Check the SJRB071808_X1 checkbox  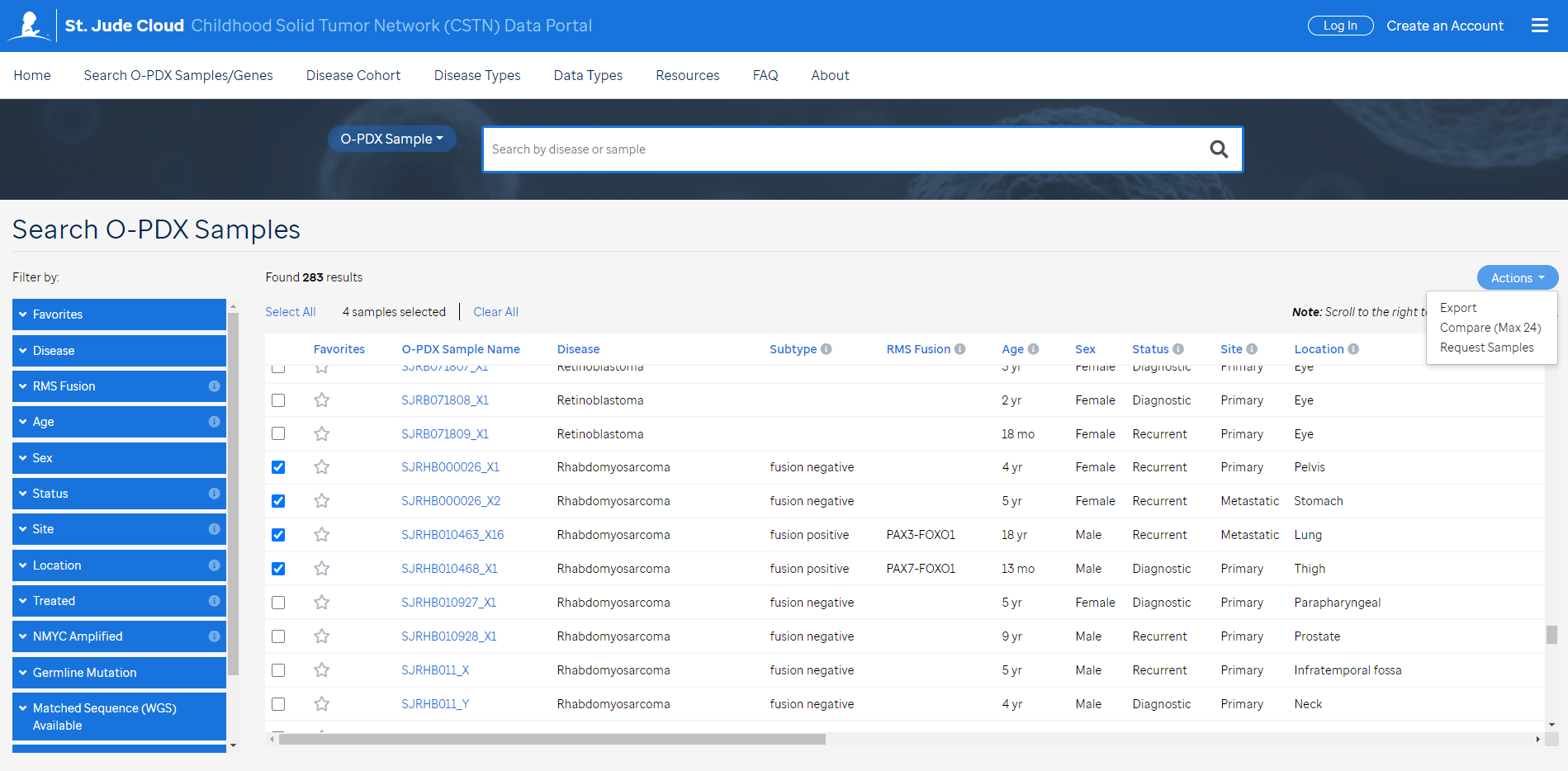(278, 400)
